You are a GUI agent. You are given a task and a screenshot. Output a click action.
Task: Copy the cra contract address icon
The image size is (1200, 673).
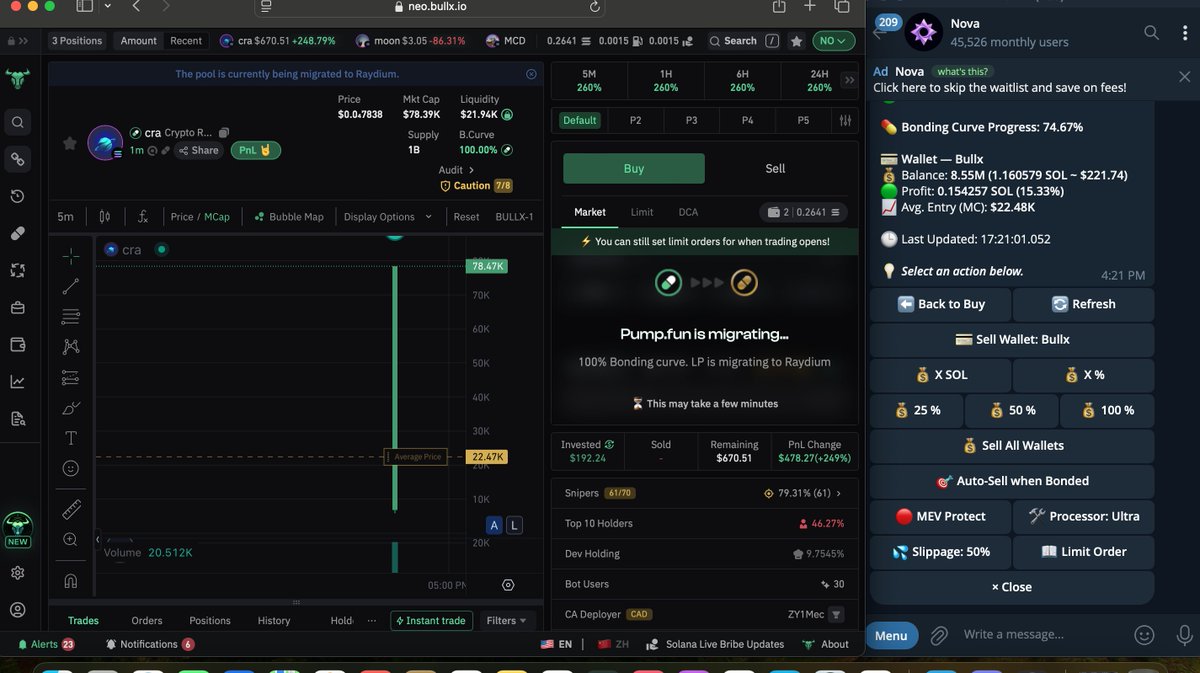pos(224,132)
